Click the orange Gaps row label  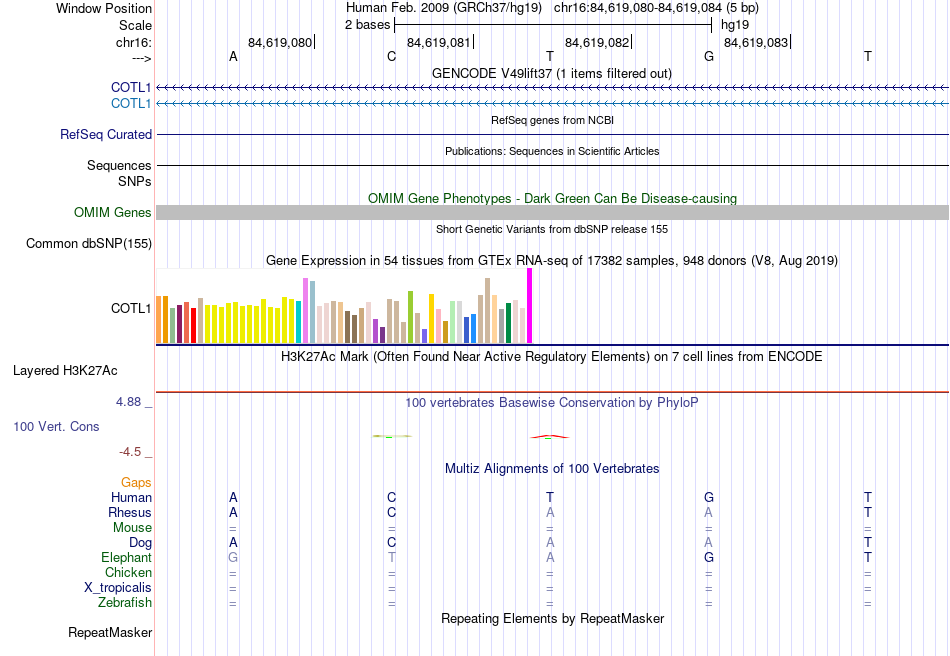[x=136, y=482]
